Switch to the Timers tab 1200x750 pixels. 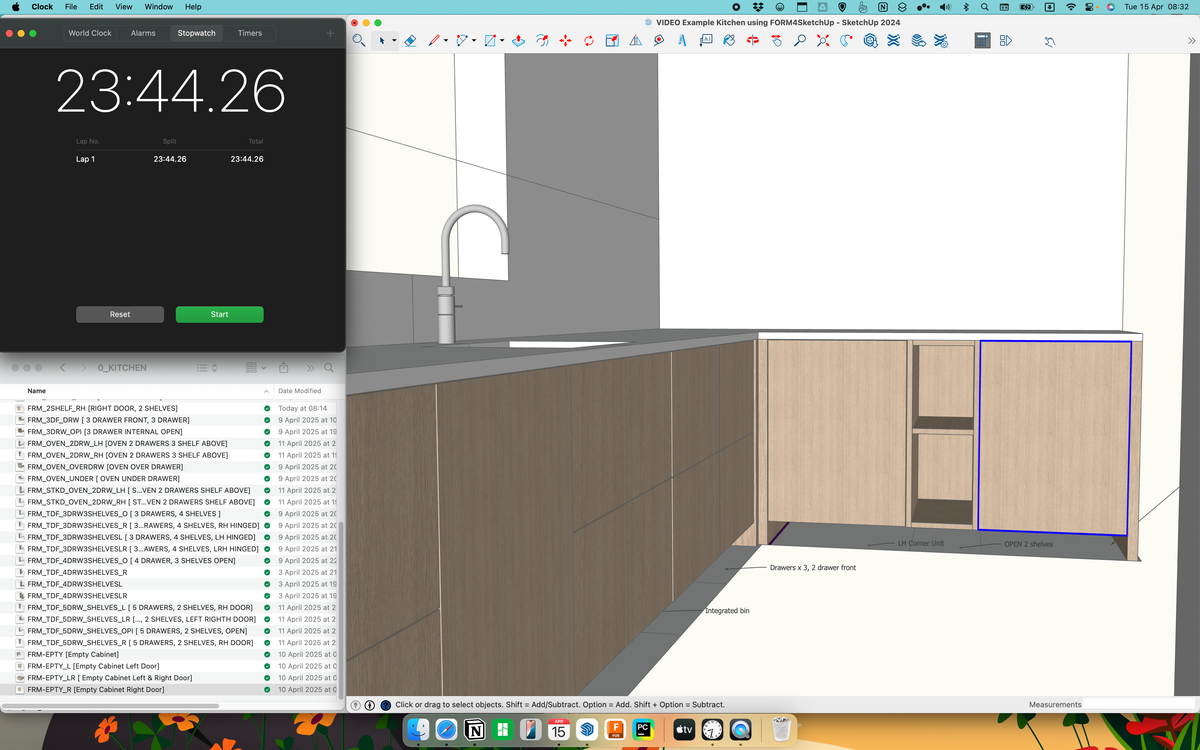coord(250,33)
